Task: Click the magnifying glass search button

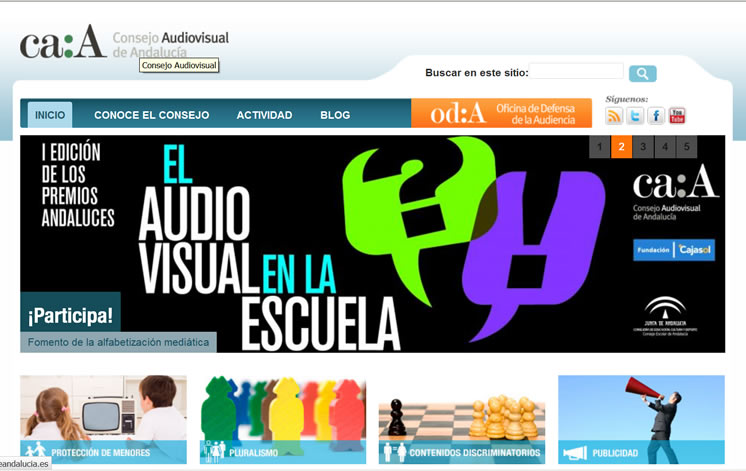Action: click(642, 73)
